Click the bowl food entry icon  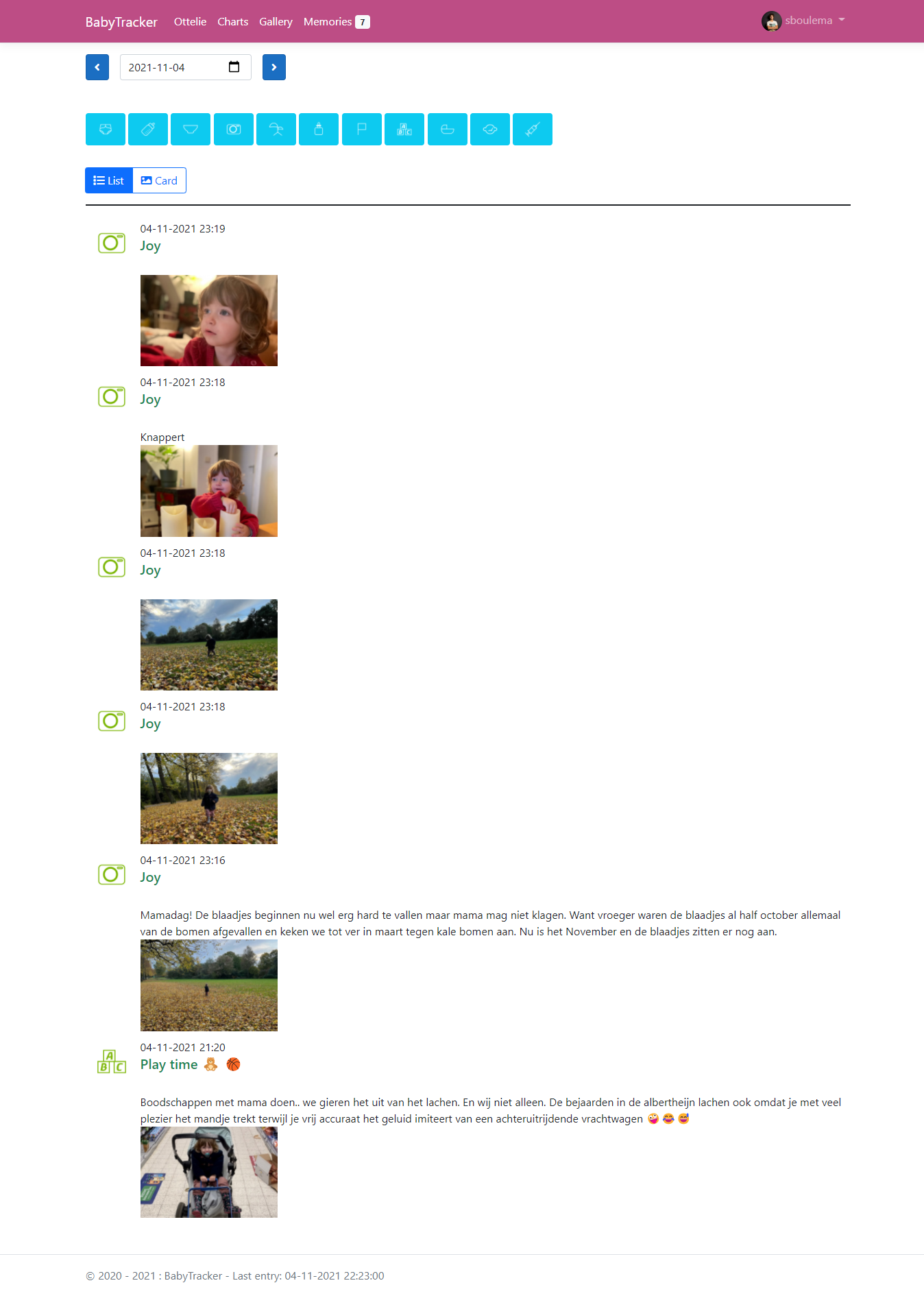click(191, 129)
